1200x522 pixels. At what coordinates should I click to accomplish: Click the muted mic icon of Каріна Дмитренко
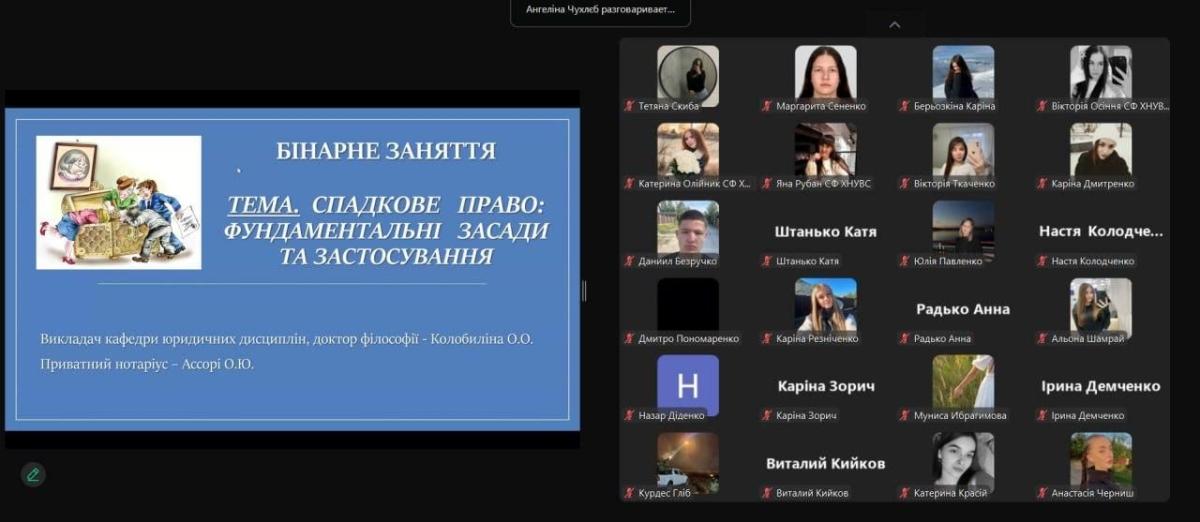pos(1043,184)
